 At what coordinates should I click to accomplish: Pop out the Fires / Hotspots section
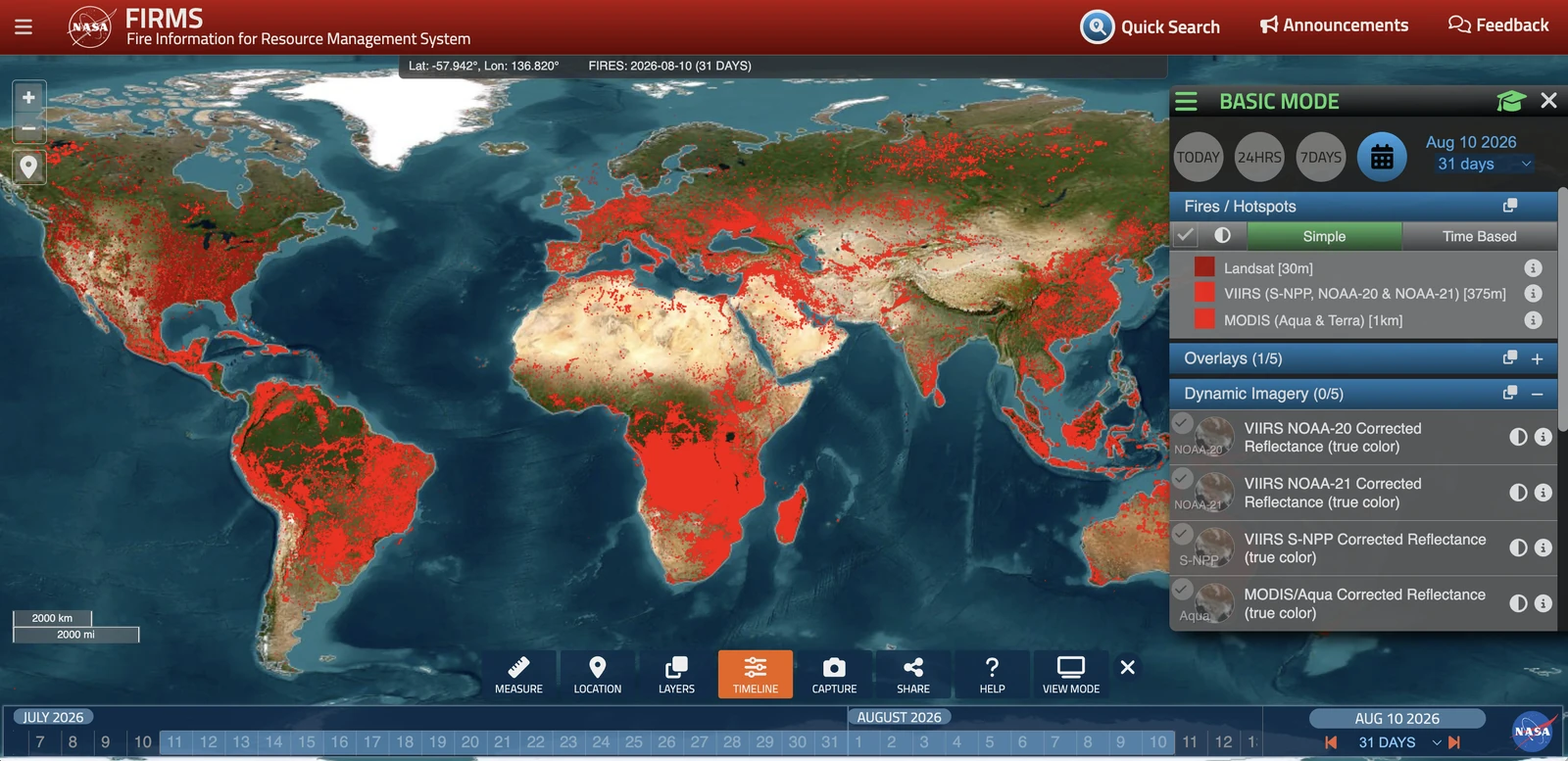click(1510, 206)
